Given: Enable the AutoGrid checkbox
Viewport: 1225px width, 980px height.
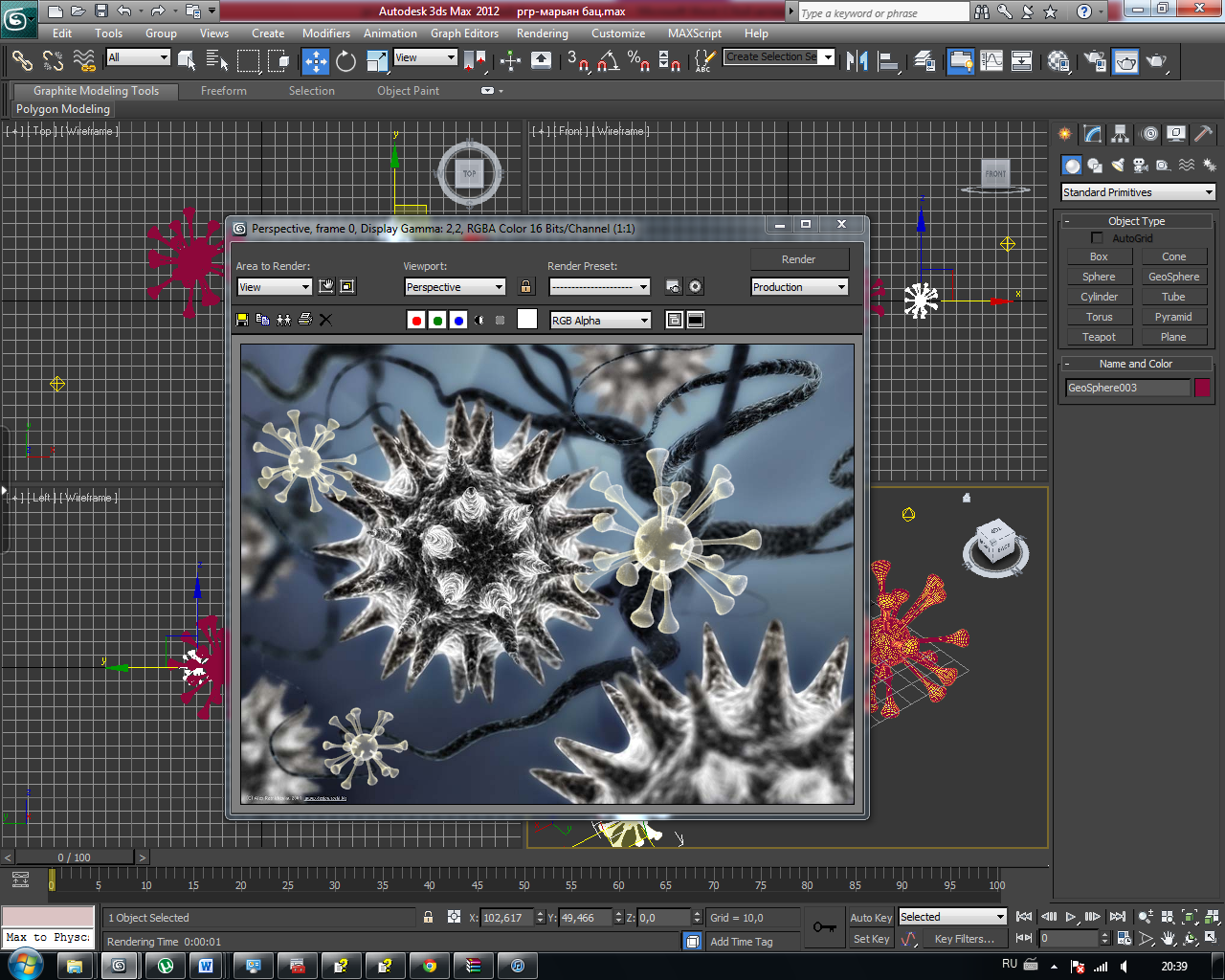Looking at the screenshot, I should (1097, 238).
